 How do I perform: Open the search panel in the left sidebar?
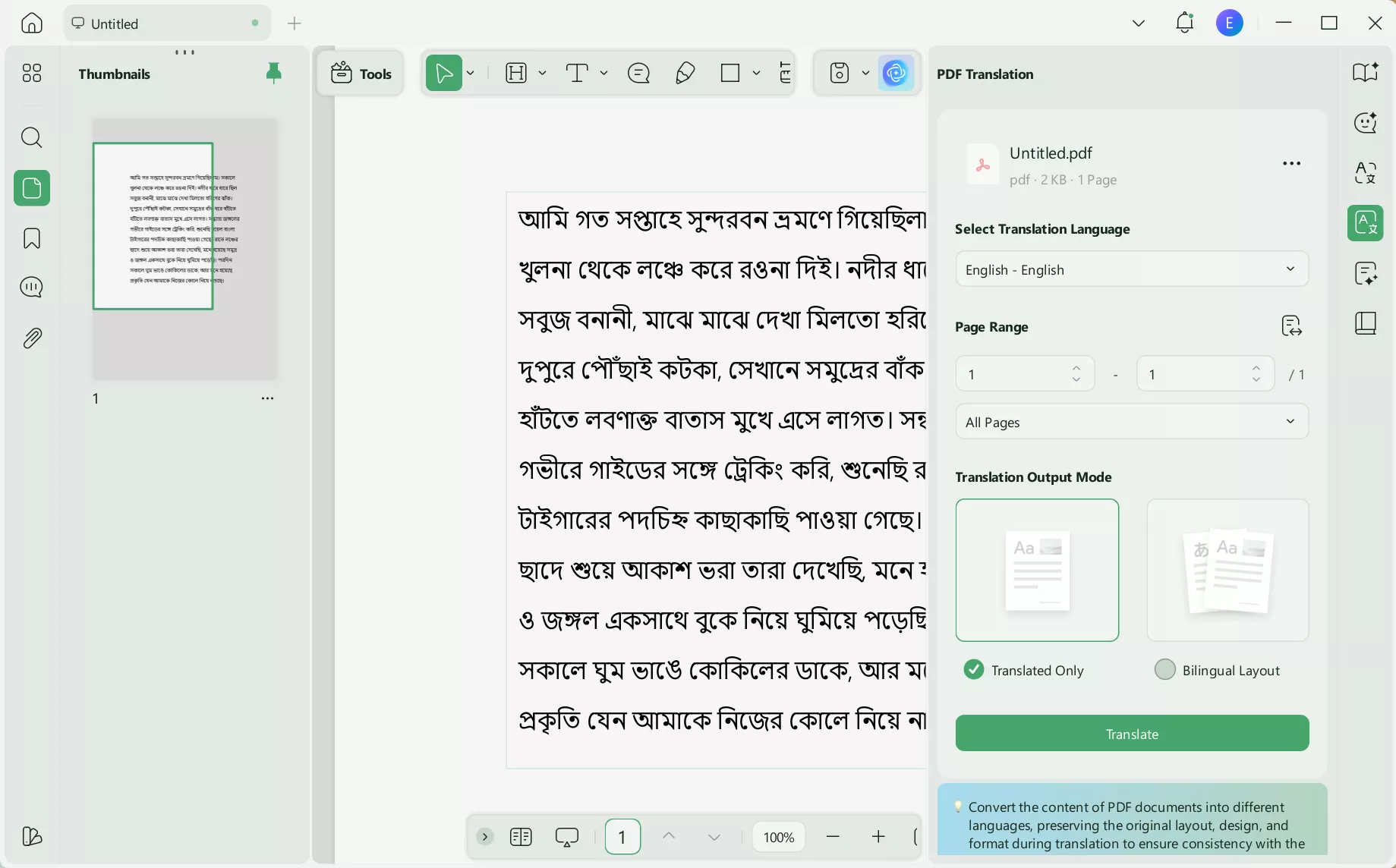click(x=31, y=137)
